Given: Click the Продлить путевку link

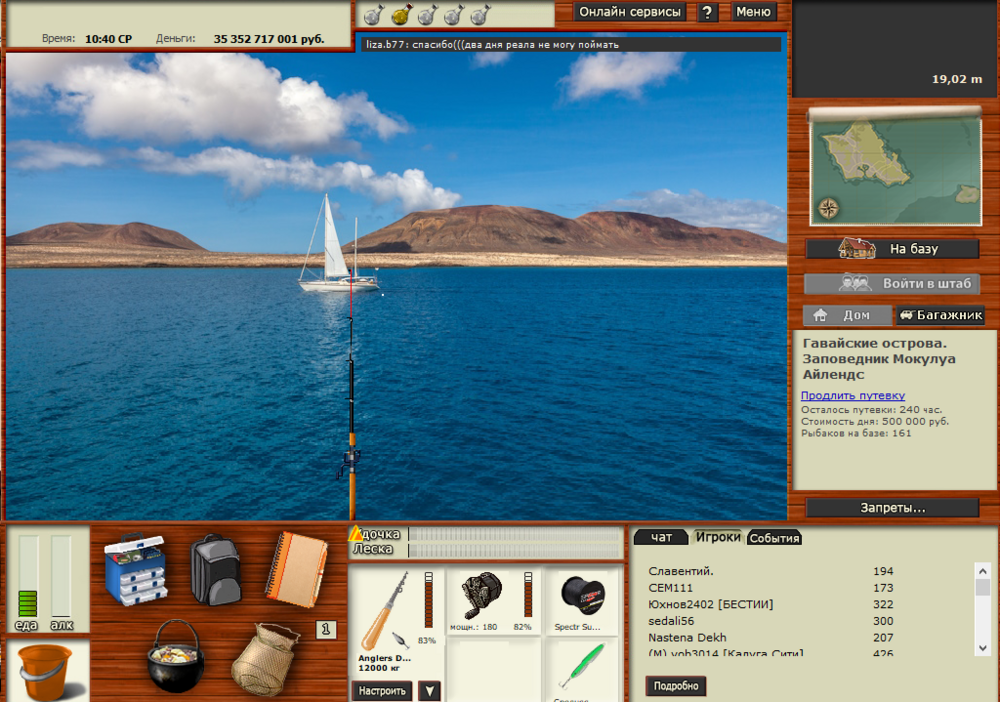Looking at the screenshot, I should pos(852,395).
